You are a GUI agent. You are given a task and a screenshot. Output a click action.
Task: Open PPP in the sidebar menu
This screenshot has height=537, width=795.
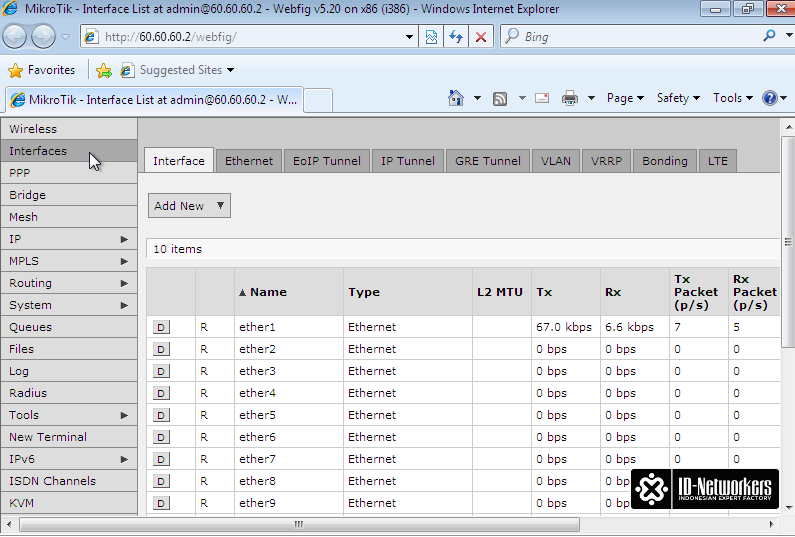point(69,173)
